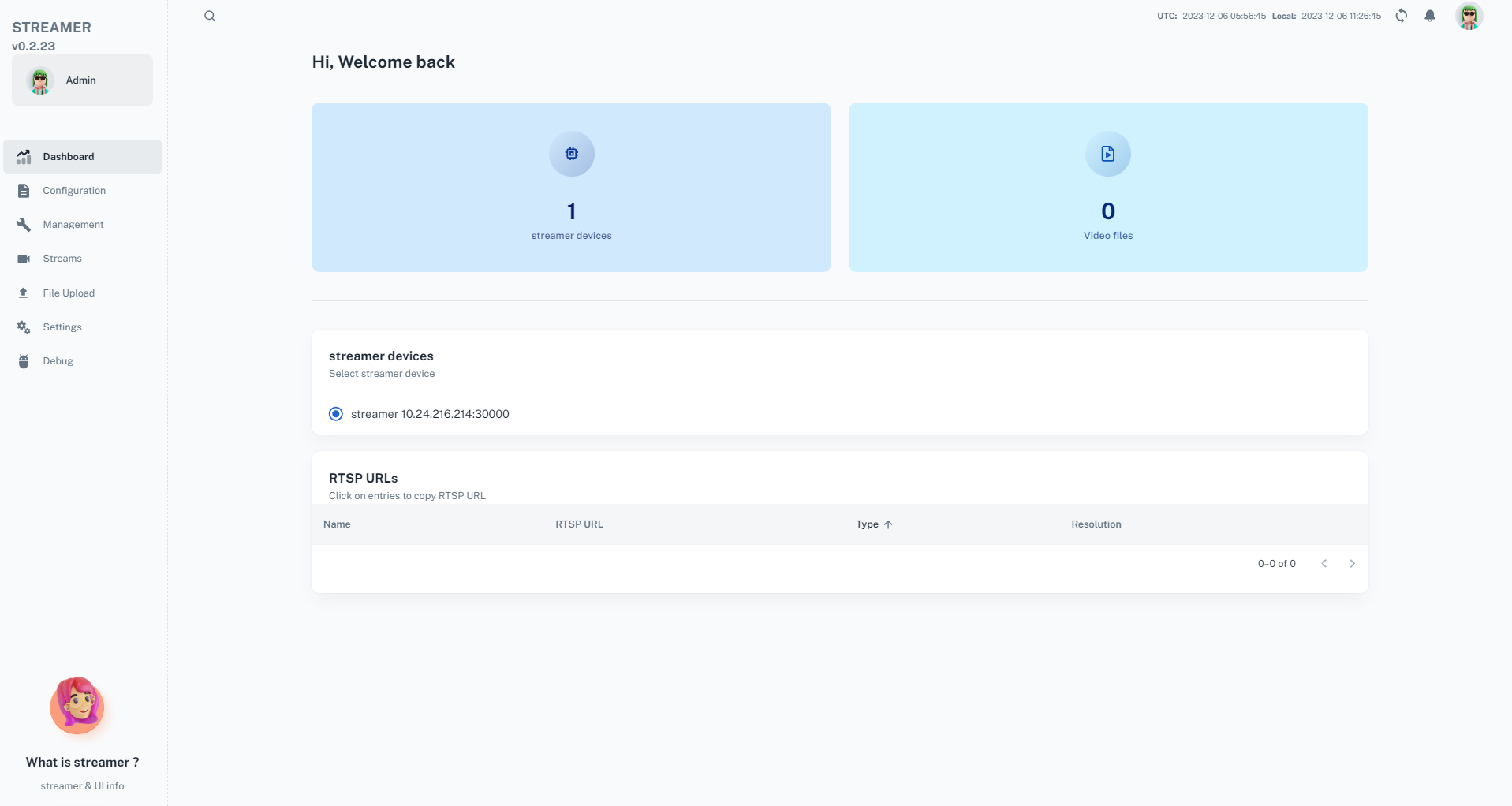
Task: Sort table by Type column arrow
Action: pos(888,524)
